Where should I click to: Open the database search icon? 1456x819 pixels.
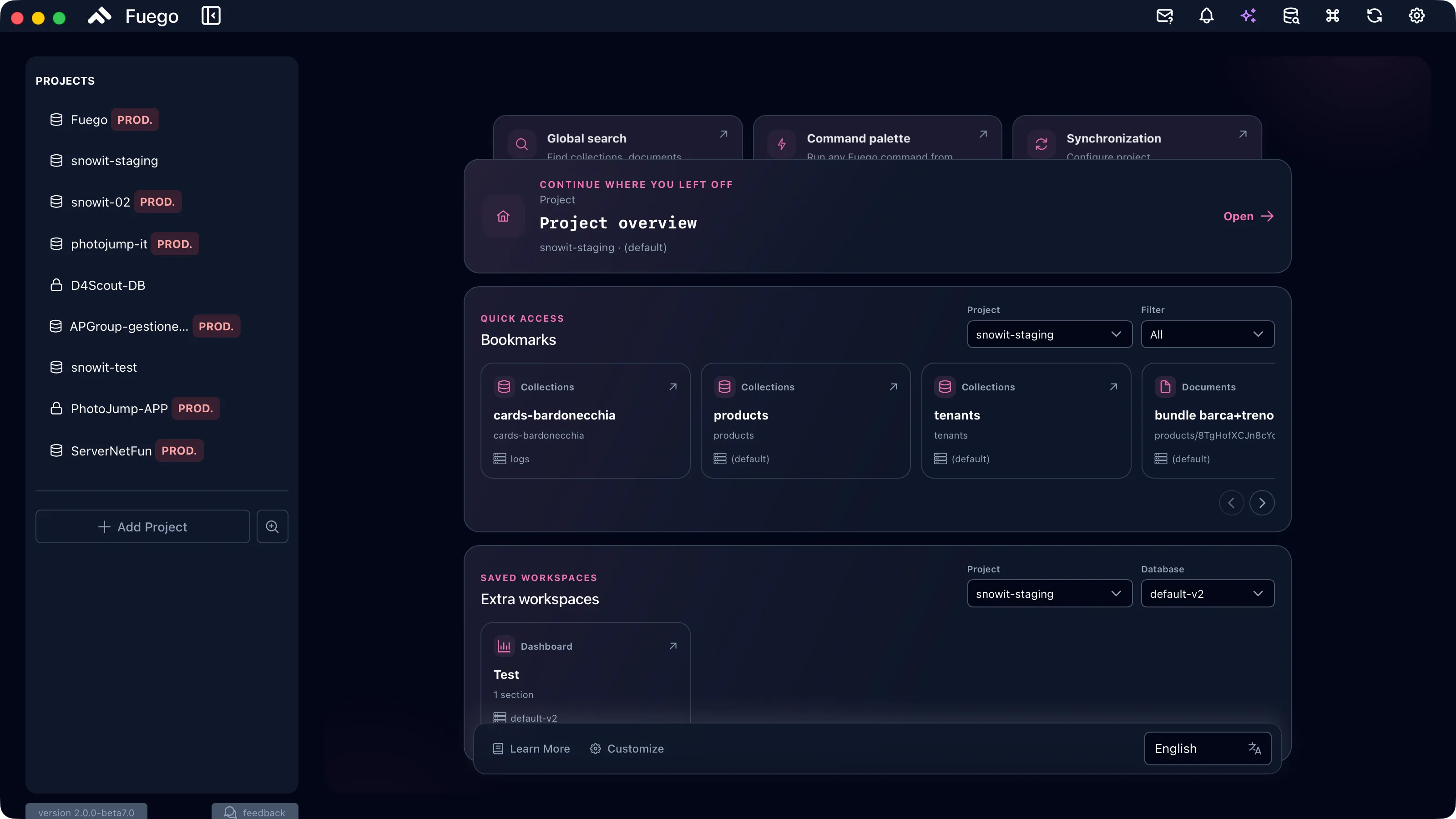[x=1291, y=16]
